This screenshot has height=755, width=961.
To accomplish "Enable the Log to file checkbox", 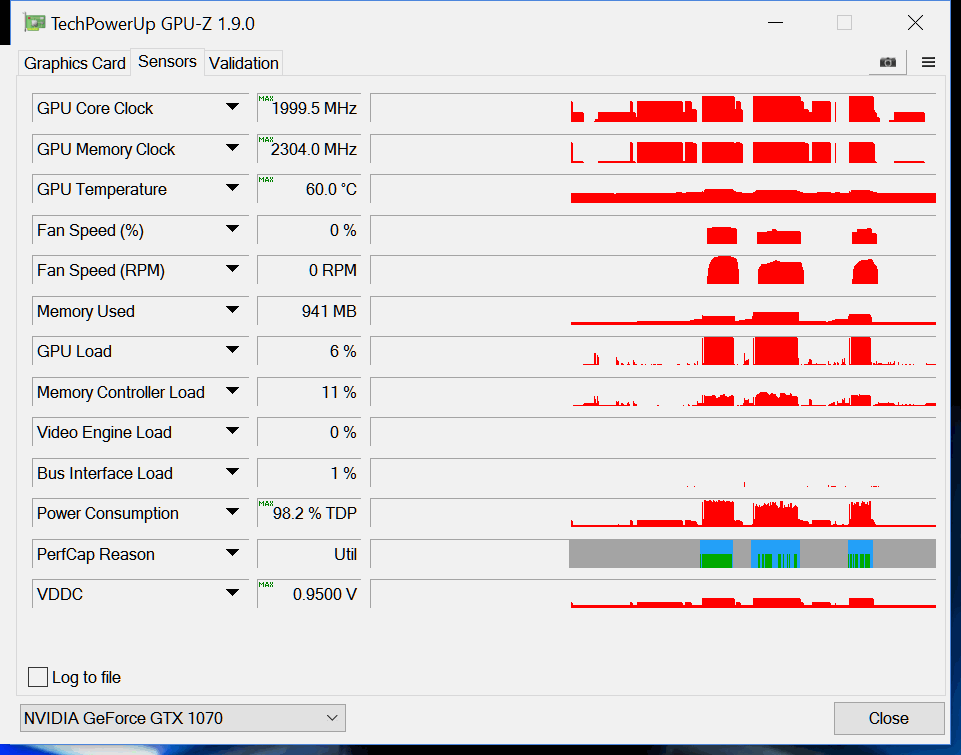I will 38,677.
